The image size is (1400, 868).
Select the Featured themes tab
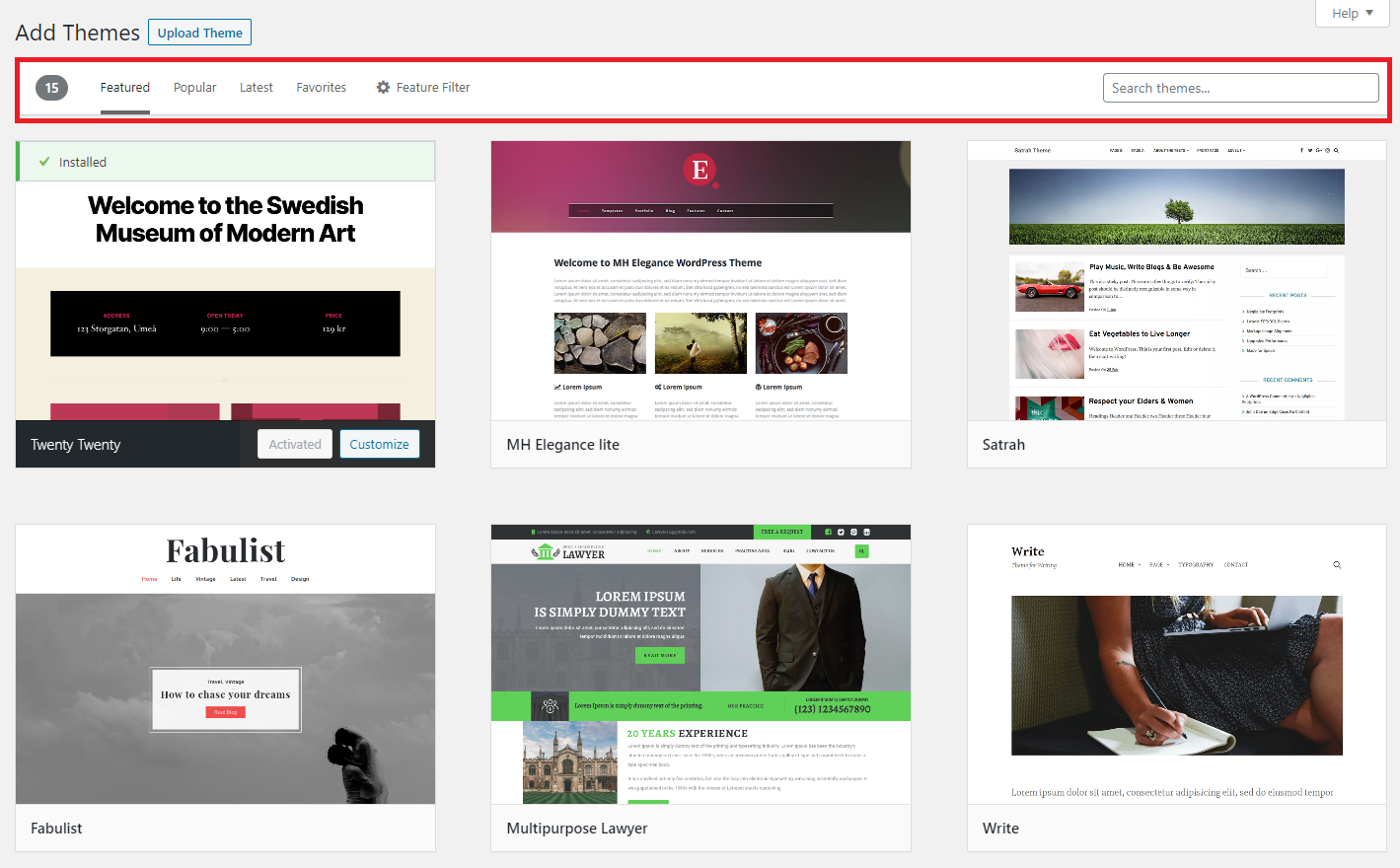coord(124,87)
